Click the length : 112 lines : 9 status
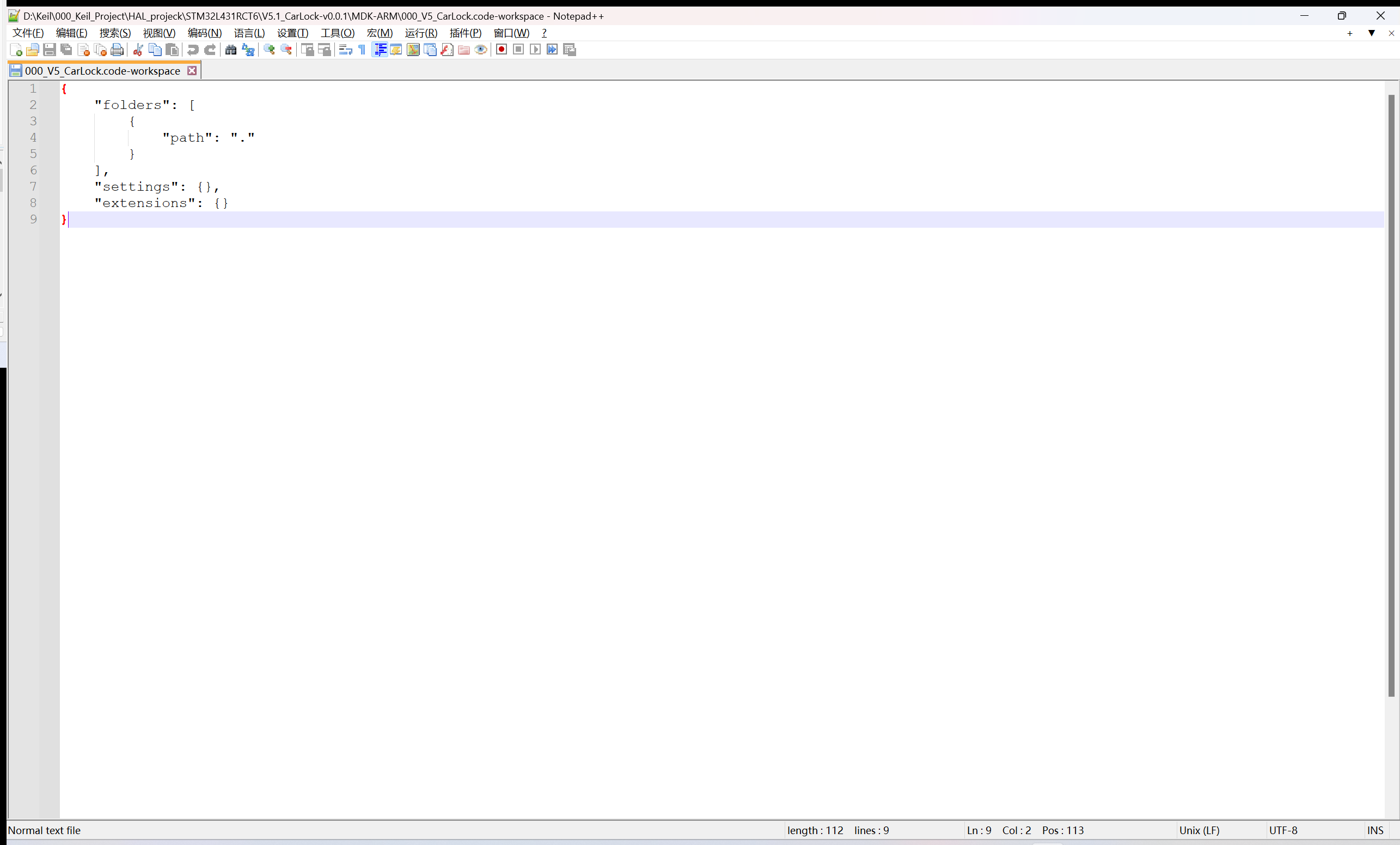The image size is (1400, 845). [838, 830]
